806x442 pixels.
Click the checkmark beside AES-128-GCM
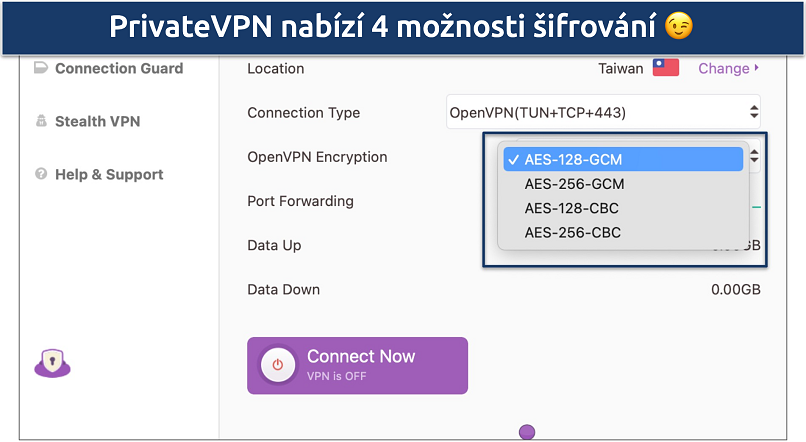[512, 159]
